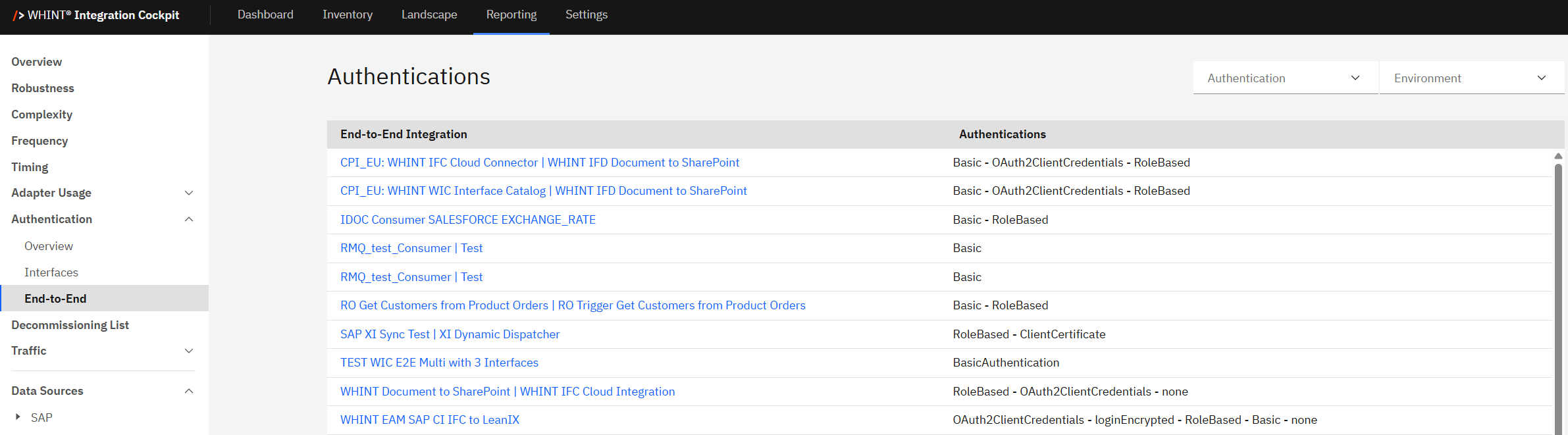The height and width of the screenshot is (435, 1568).
Task: Click the table's vertical scrollbar
Action: coord(1557,296)
